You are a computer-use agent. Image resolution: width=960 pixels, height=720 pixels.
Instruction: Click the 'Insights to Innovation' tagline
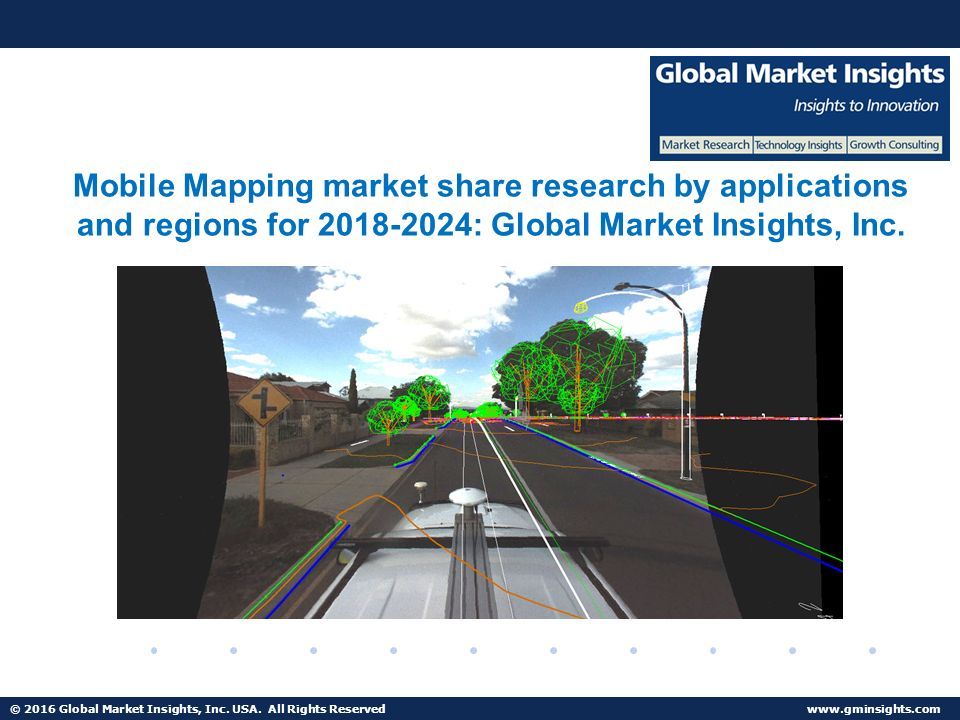[866, 106]
